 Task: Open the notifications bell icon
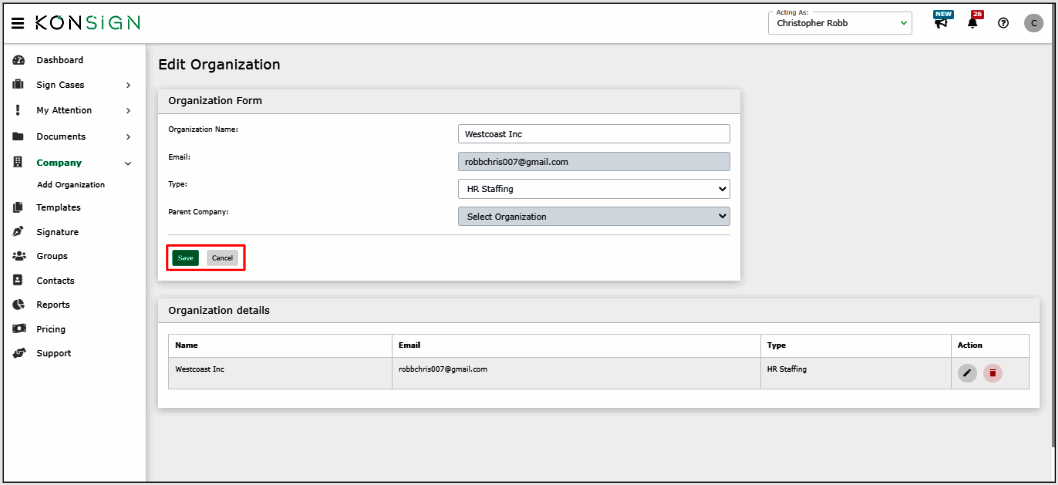click(972, 23)
